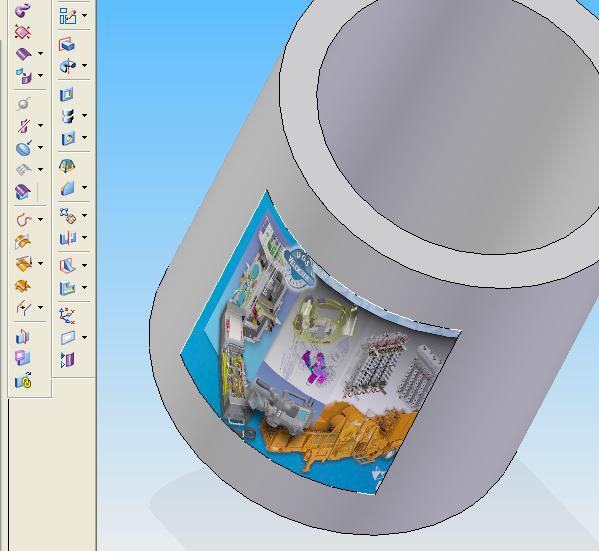Screen dimensions: 599x551
Task: Select the pink and blue overlapping boxes icon
Action: pos(23,358)
